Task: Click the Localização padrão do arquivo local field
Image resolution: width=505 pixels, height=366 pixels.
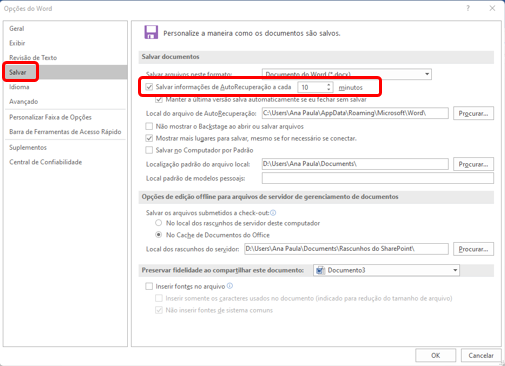Action: click(x=355, y=164)
